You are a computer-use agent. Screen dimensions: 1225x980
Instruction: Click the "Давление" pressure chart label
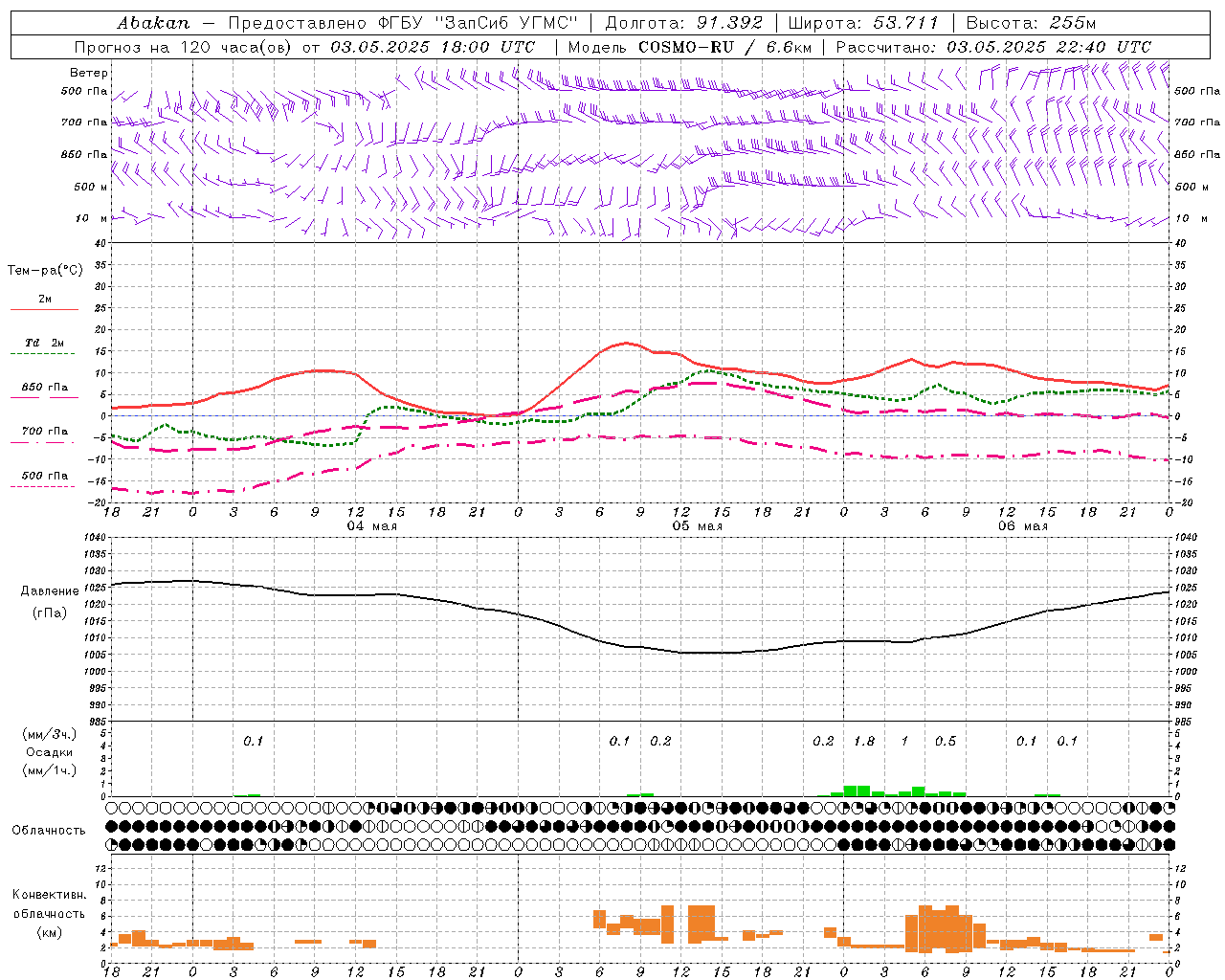[x=50, y=591]
